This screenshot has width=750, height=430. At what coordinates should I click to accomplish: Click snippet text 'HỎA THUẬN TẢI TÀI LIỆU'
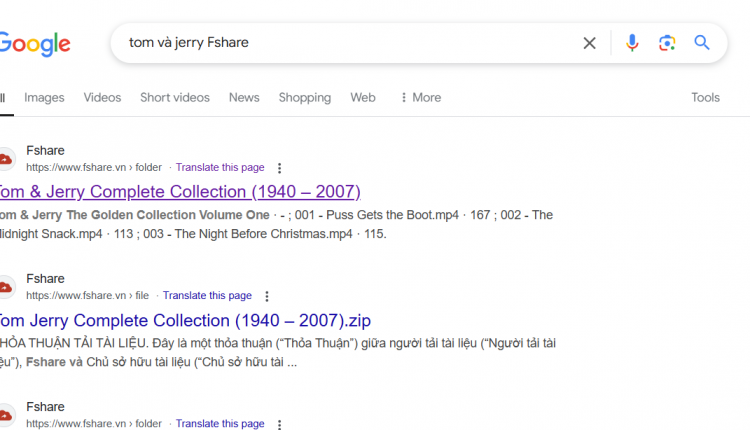[73, 343]
